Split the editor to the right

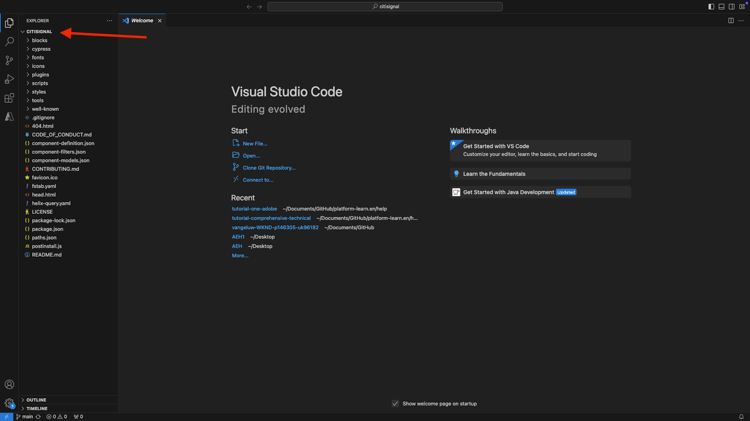coord(731,21)
